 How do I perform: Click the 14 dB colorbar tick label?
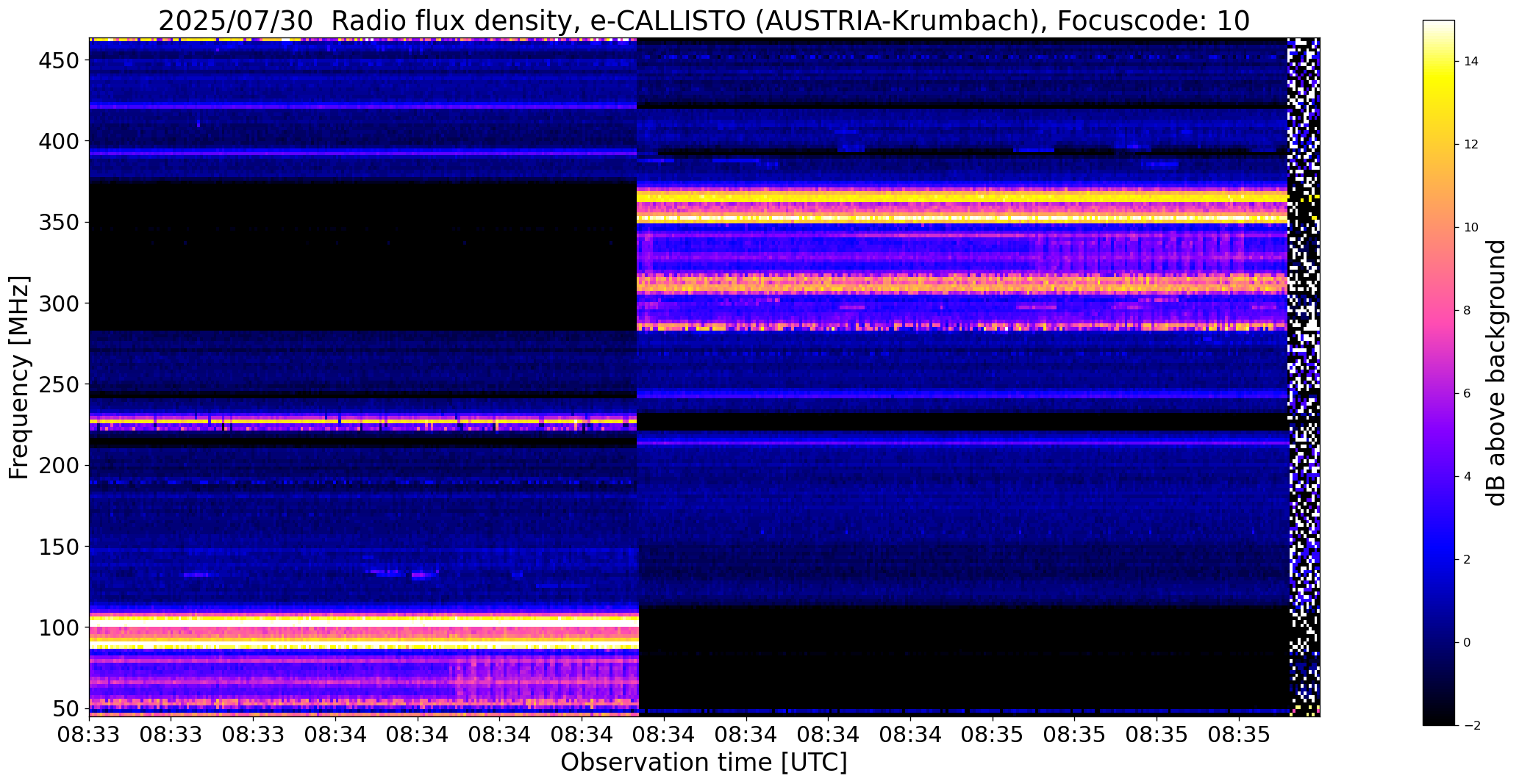coord(1471,62)
